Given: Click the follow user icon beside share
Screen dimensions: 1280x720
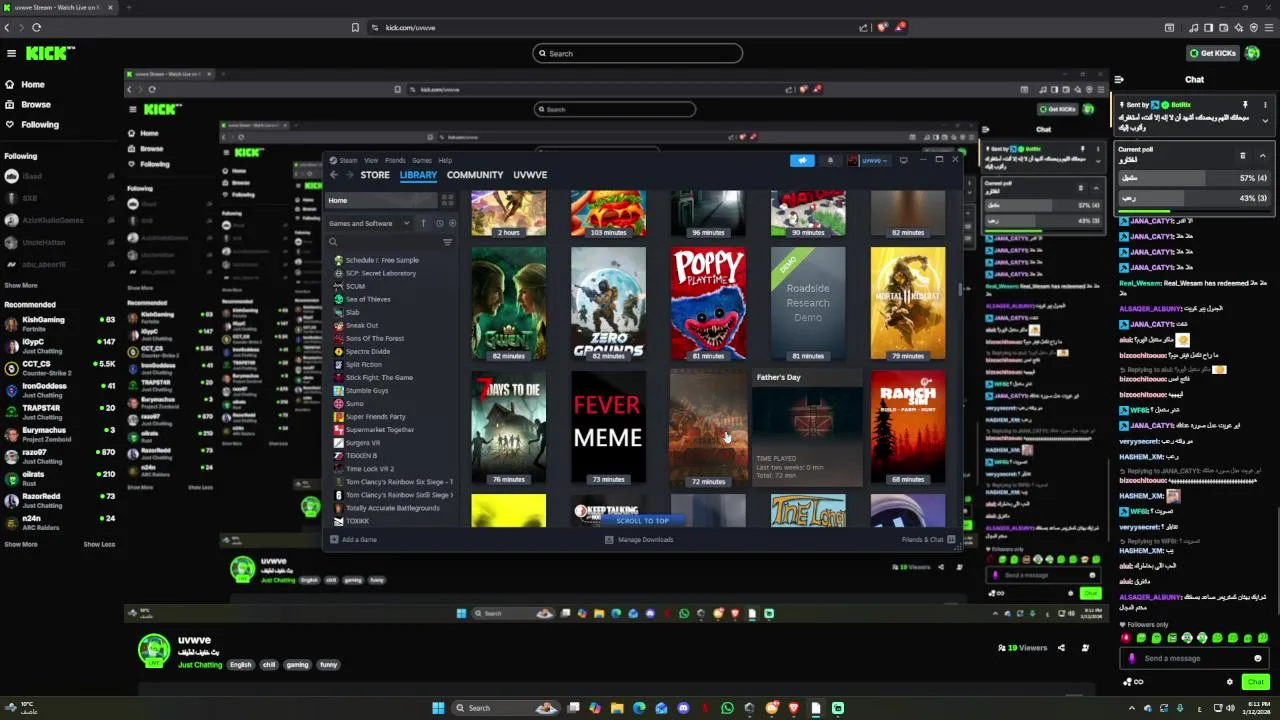Looking at the screenshot, I should [x=1085, y=648].
